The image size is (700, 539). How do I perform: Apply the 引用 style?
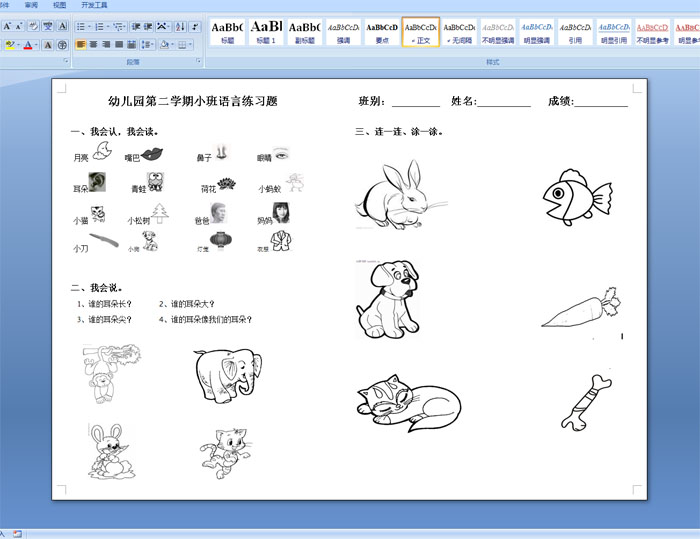(x=575, y=32)
